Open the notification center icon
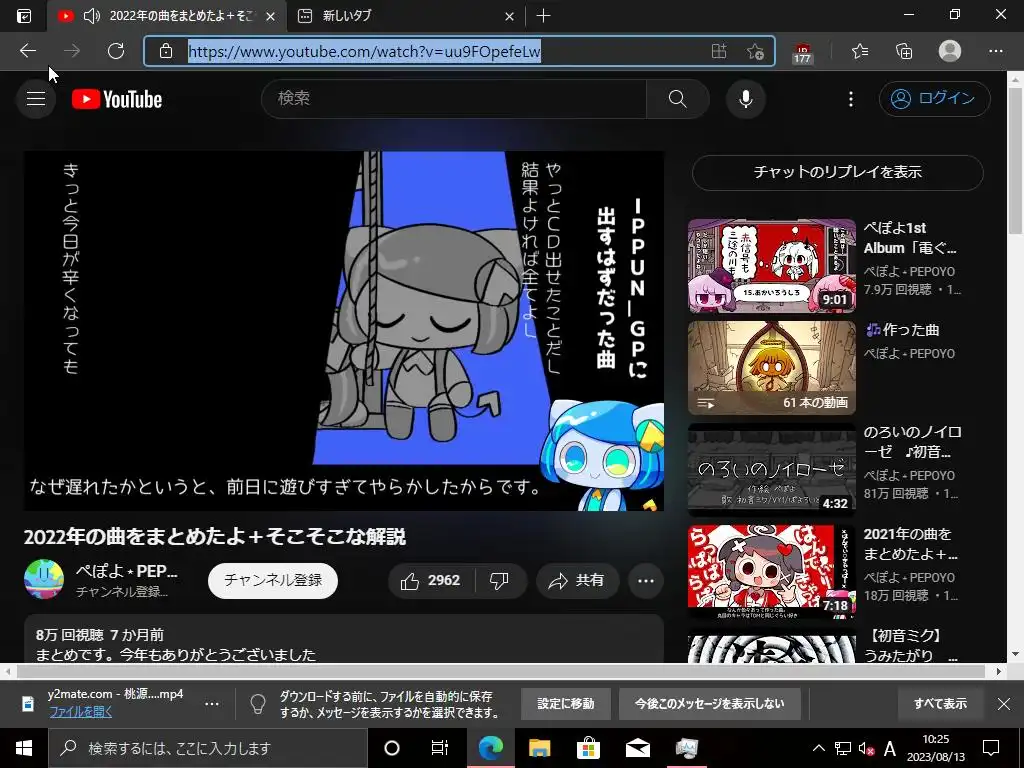 991,748
